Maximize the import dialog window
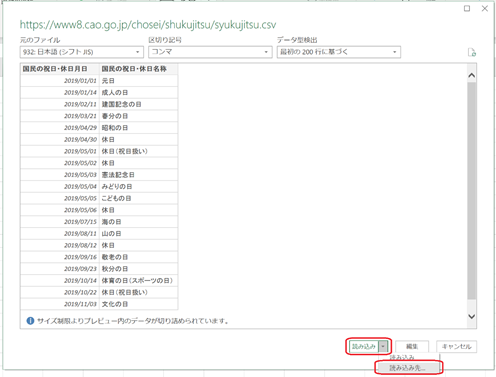The width and height of the screenshot is (496, 377). pyautogui.click(x=467, y=8)
